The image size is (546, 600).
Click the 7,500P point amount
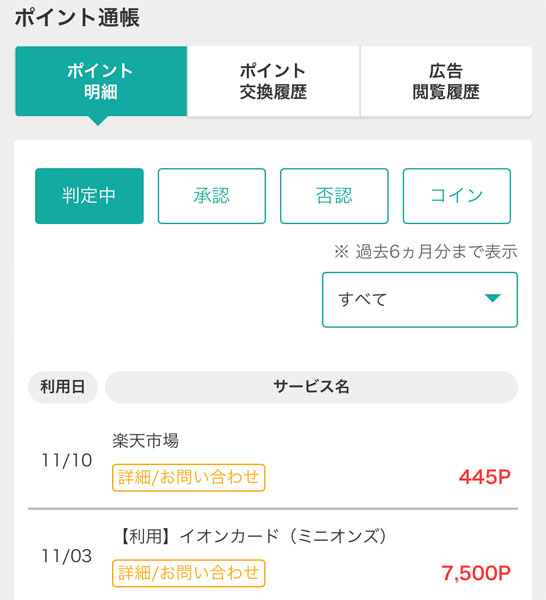[476, 573]
